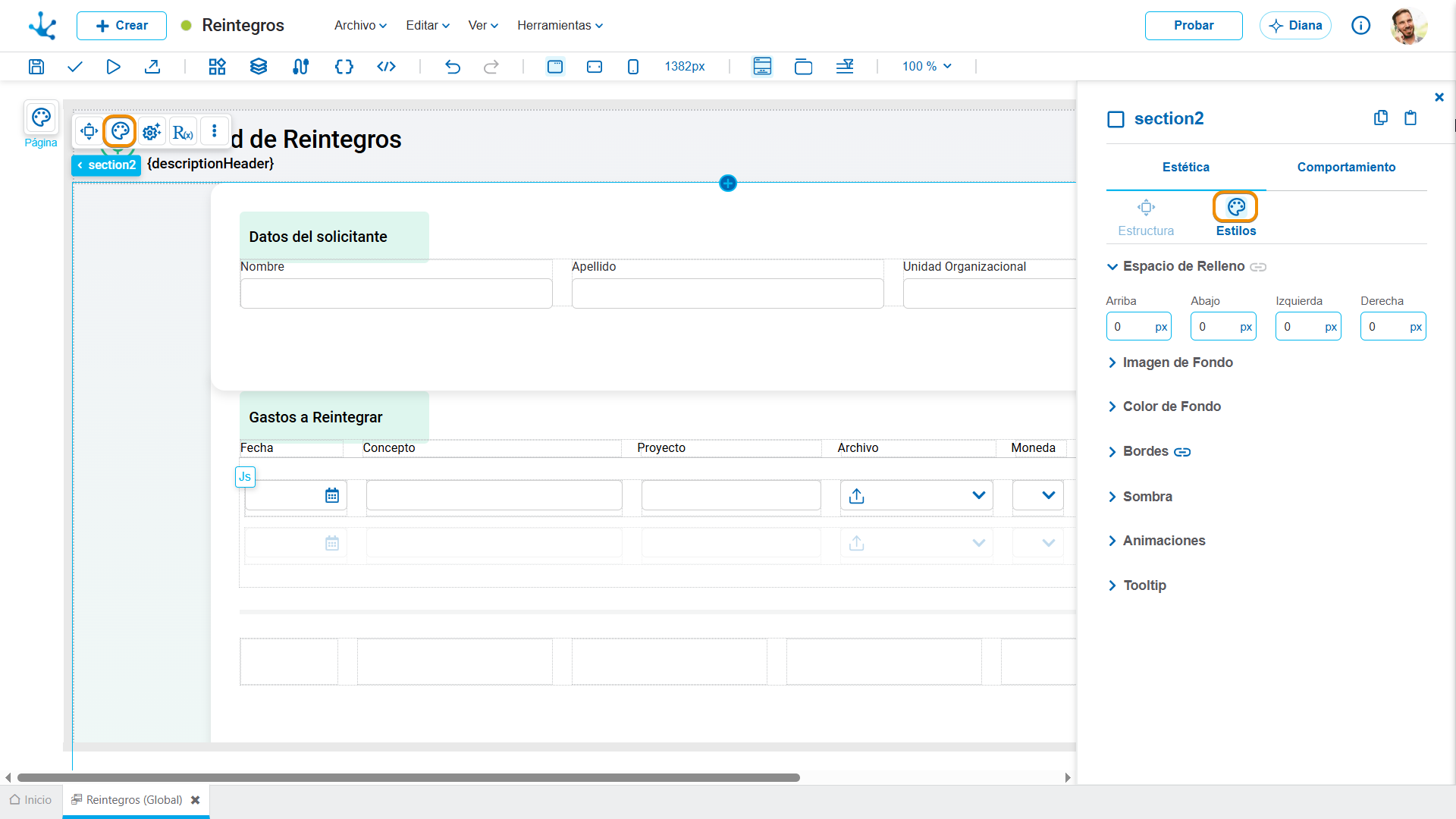Click the Save icon in toolbar
The height and width of the screenshot is (819, 1456).
point(36,67)
